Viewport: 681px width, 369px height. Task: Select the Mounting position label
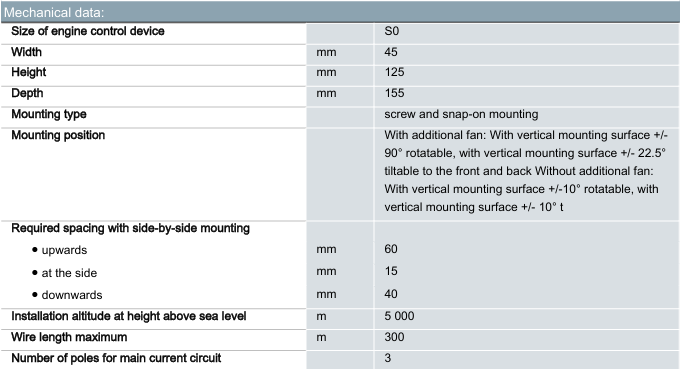pyautogui.click(x=58, y=135)
